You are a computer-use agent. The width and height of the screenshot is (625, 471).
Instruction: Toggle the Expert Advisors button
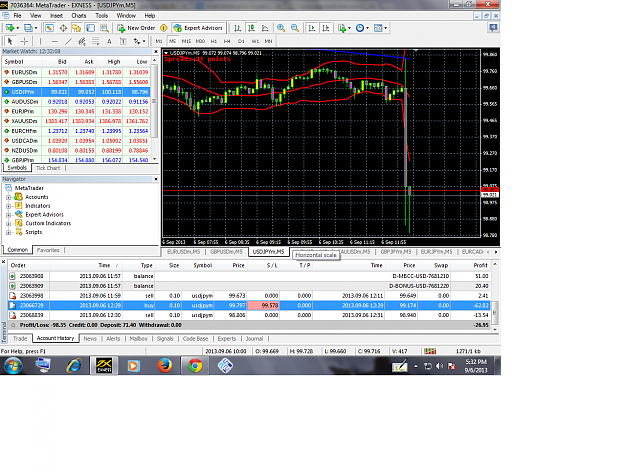(198, 28)
